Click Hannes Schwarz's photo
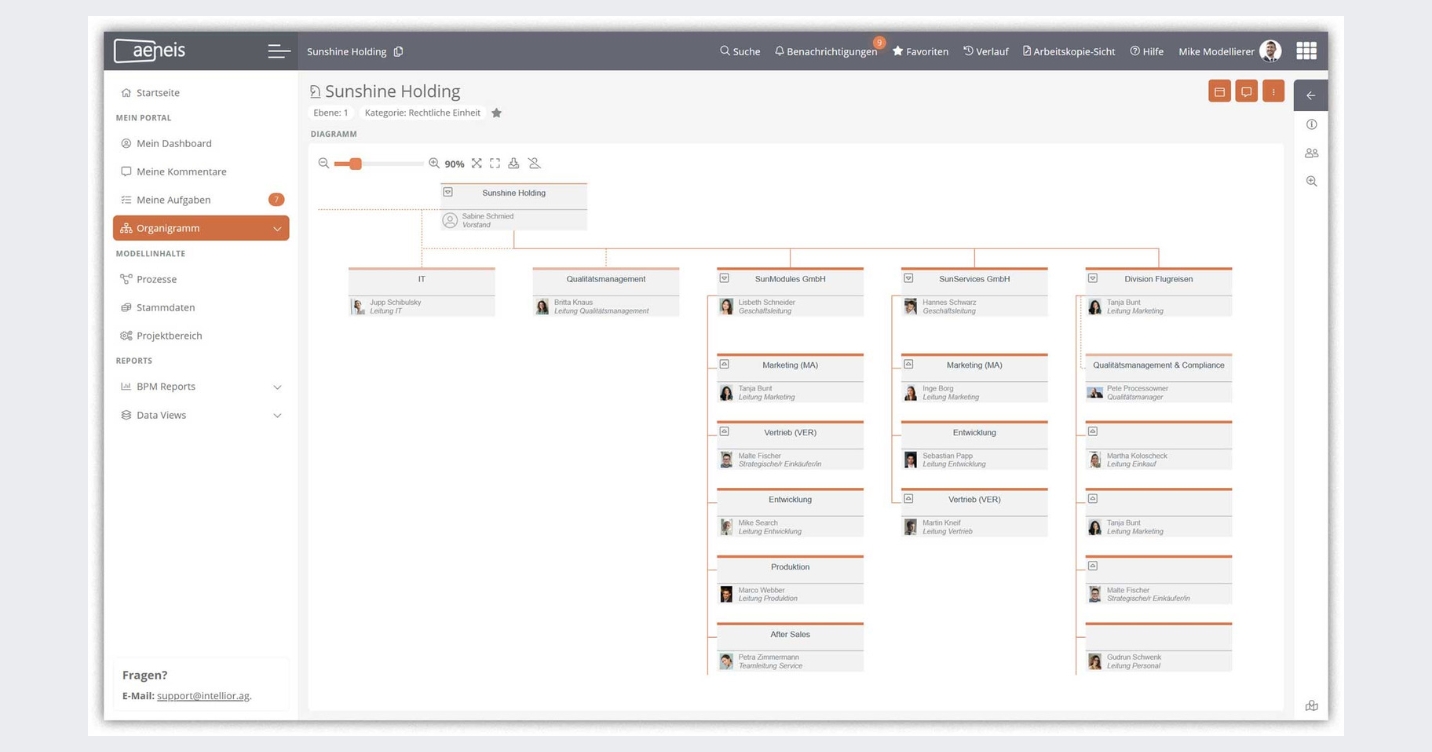The width and height of the screenshot is (1432, 752). click(910, 307)
